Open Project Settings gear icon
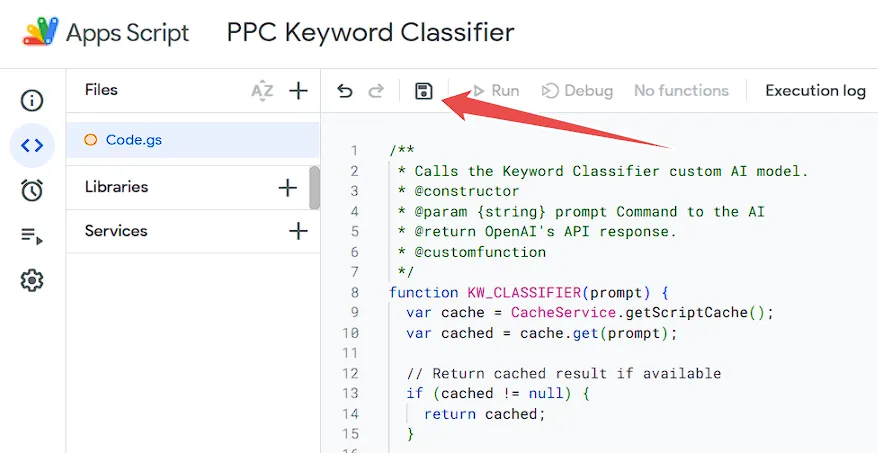 point(32,280)
